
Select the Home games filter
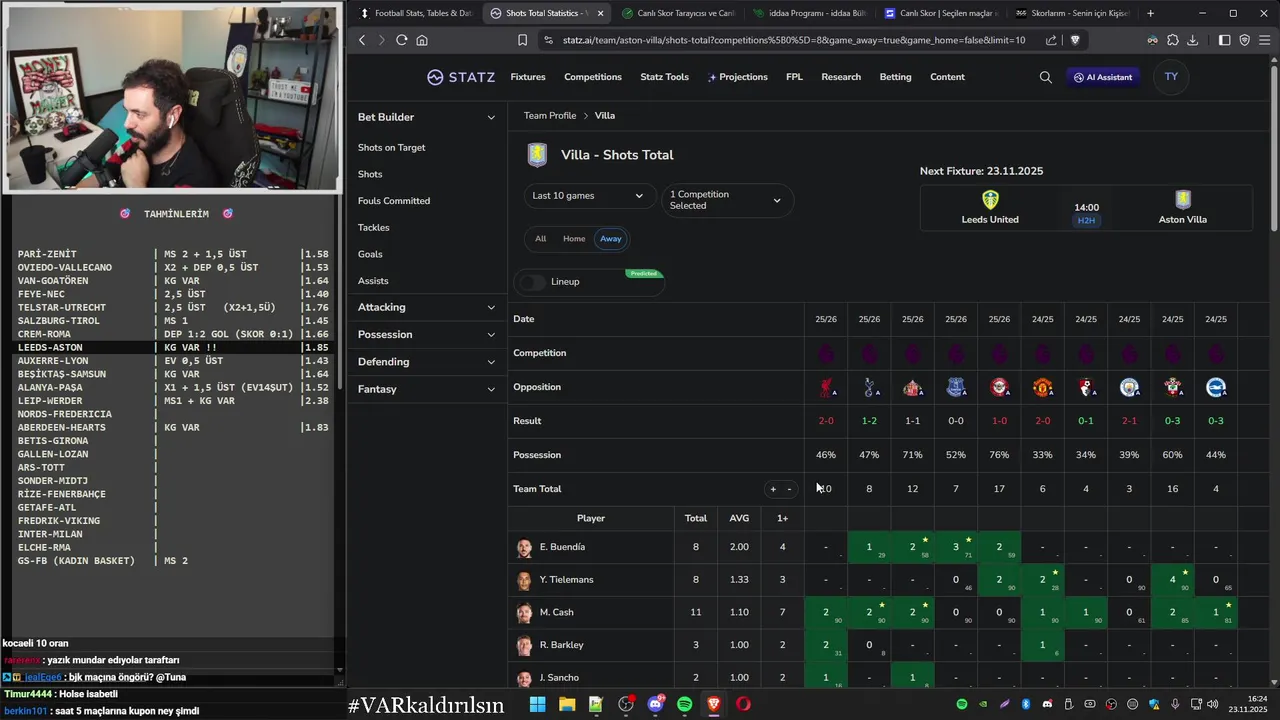tap(574, 238)
